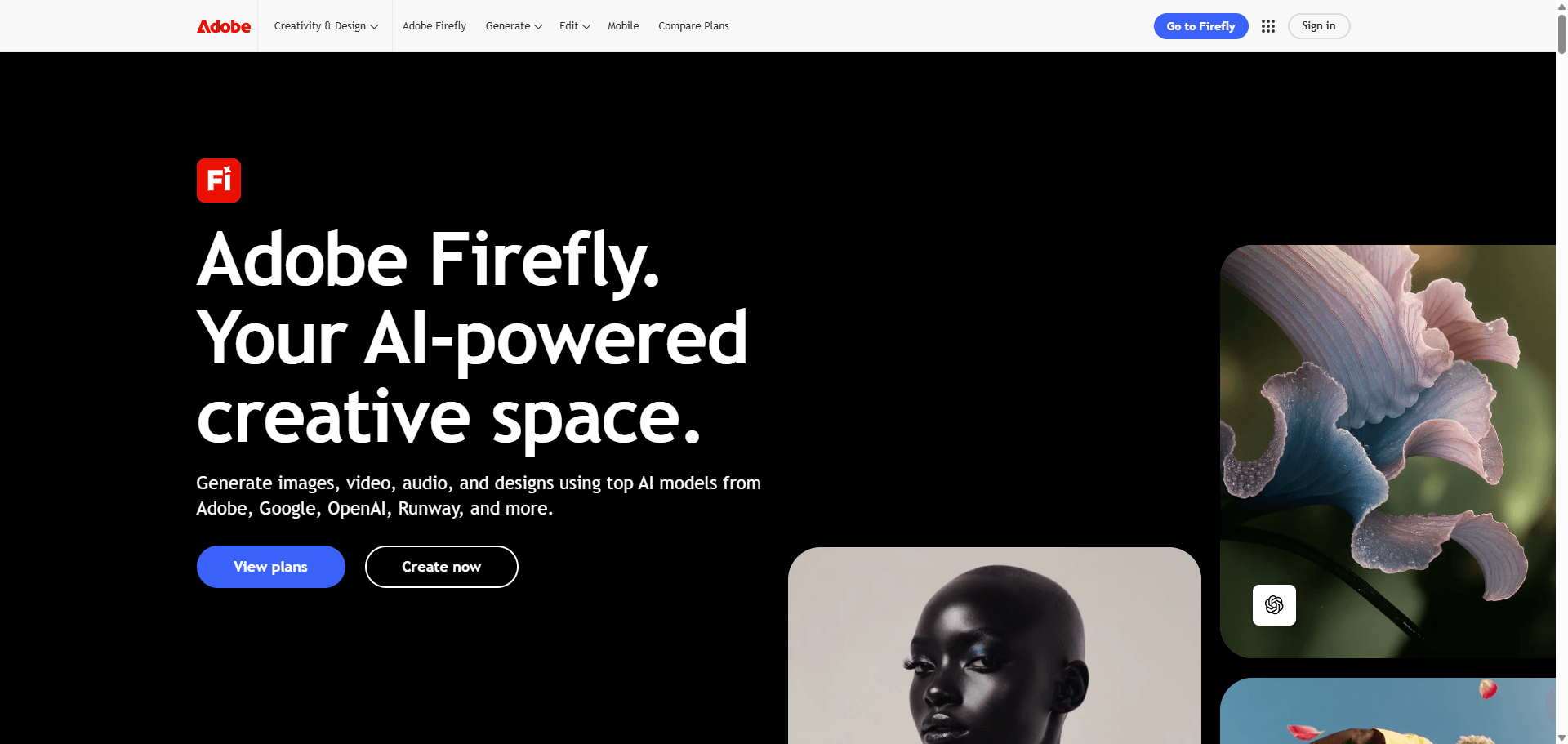Open Compare Plans in the navigation
1568x744 pixels.
point(693,26)
